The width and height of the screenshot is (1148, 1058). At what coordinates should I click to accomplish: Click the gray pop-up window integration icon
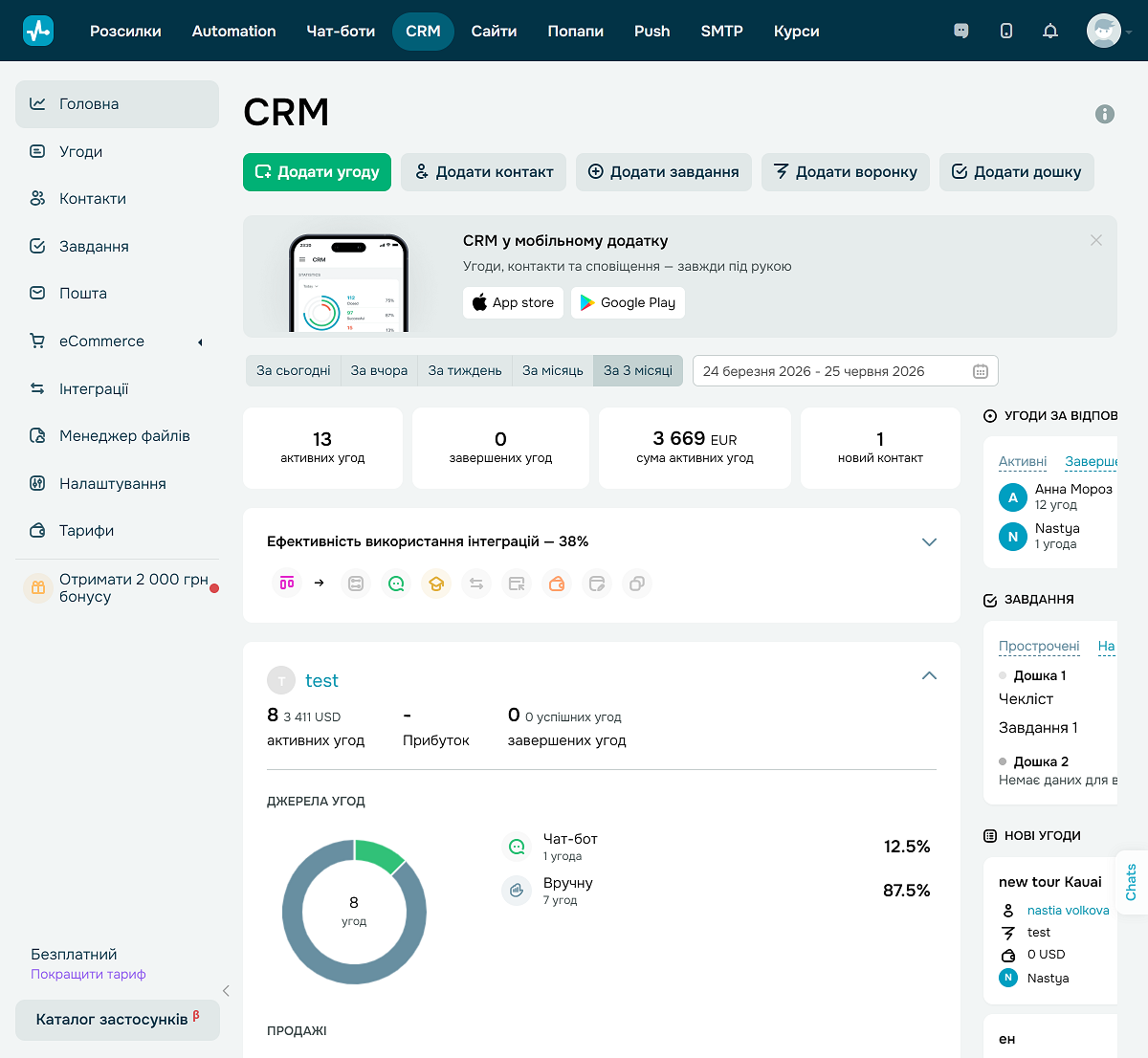click(517, 583)
